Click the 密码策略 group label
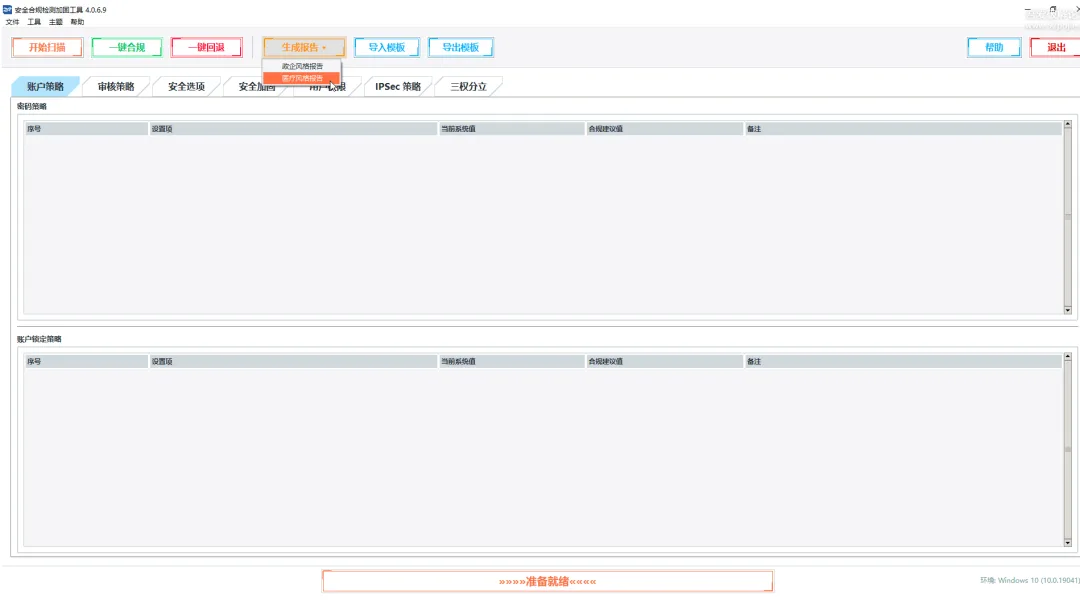1080x605 pixels. coord(32,106)
